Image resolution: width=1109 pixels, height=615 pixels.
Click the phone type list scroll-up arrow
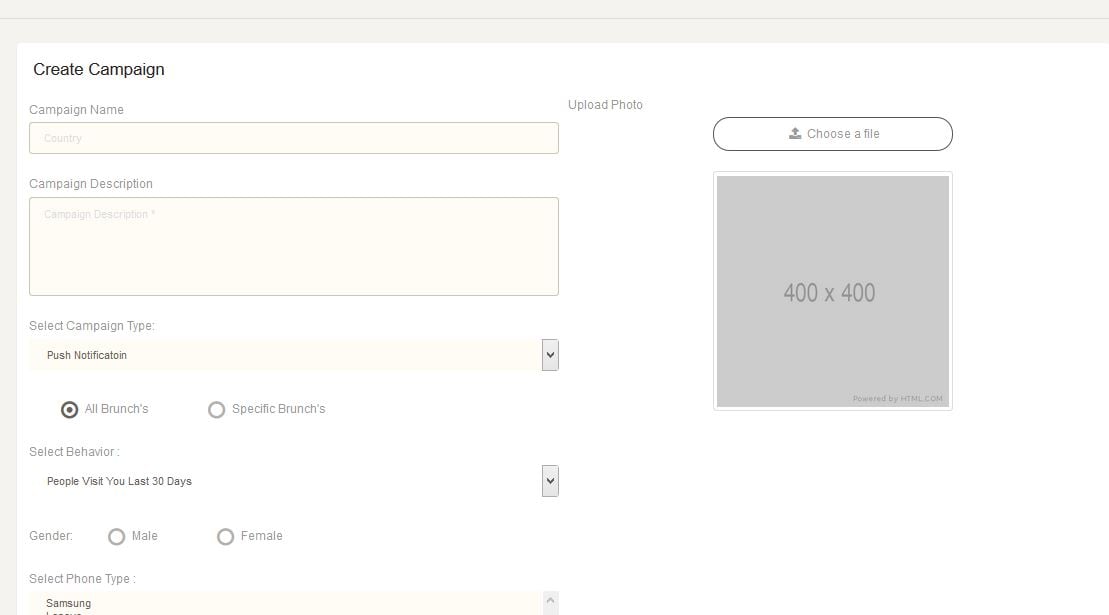coord(550,601)
